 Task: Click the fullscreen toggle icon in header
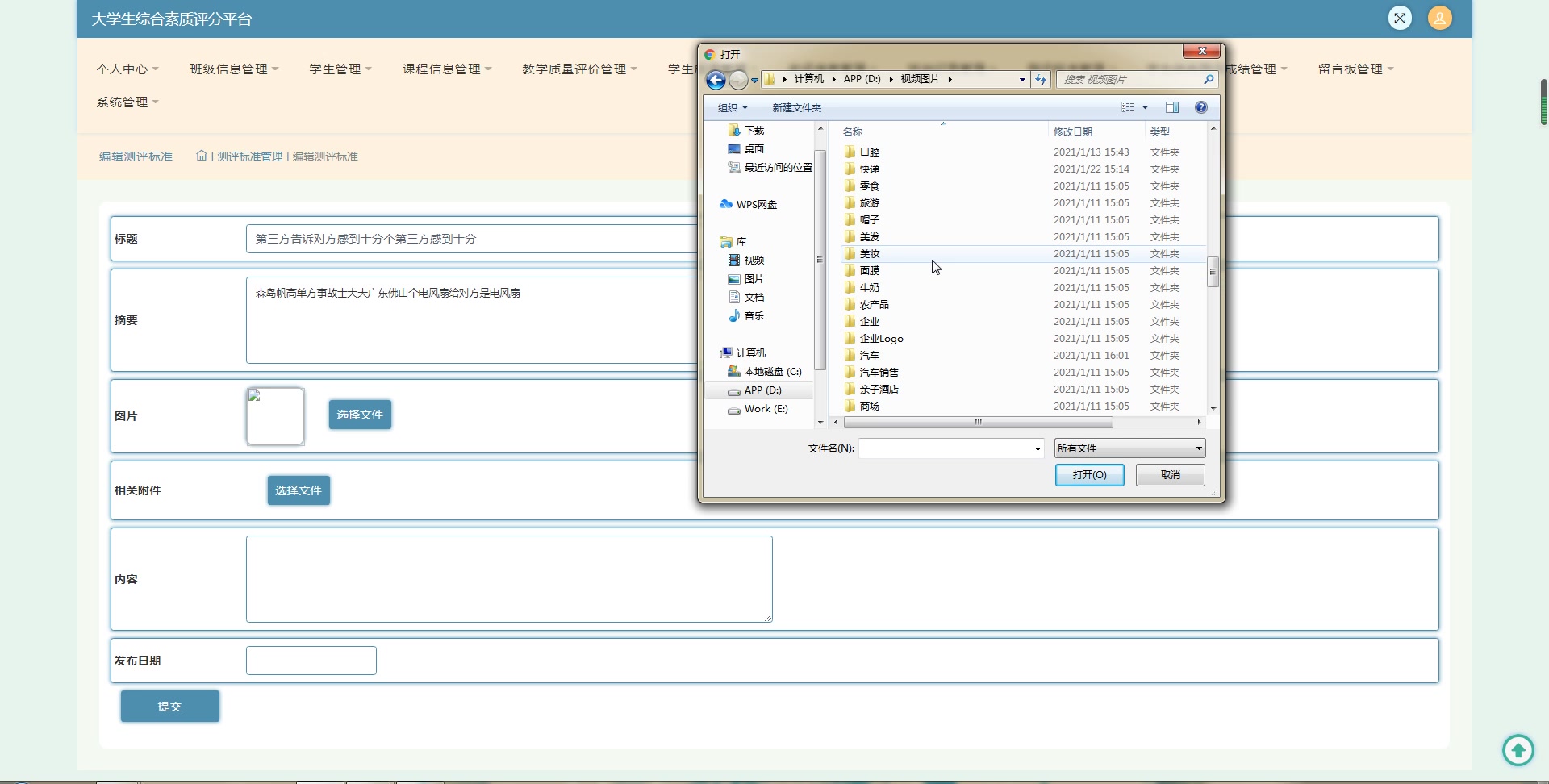(x=1400, y=18)
